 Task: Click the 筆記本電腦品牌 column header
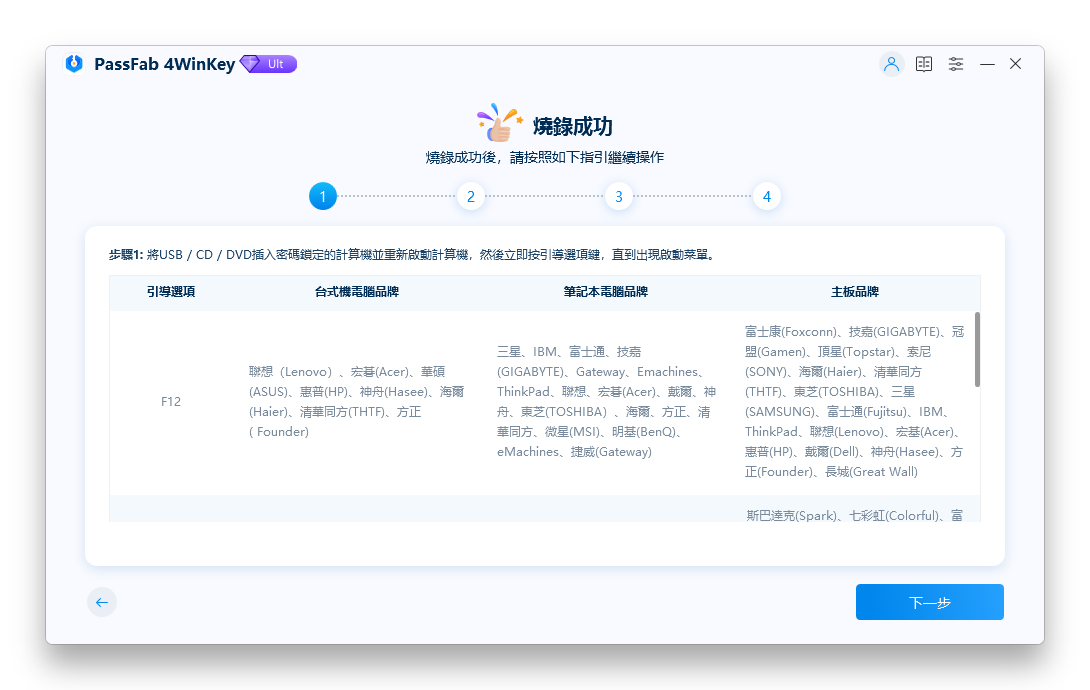coord(605,292)
